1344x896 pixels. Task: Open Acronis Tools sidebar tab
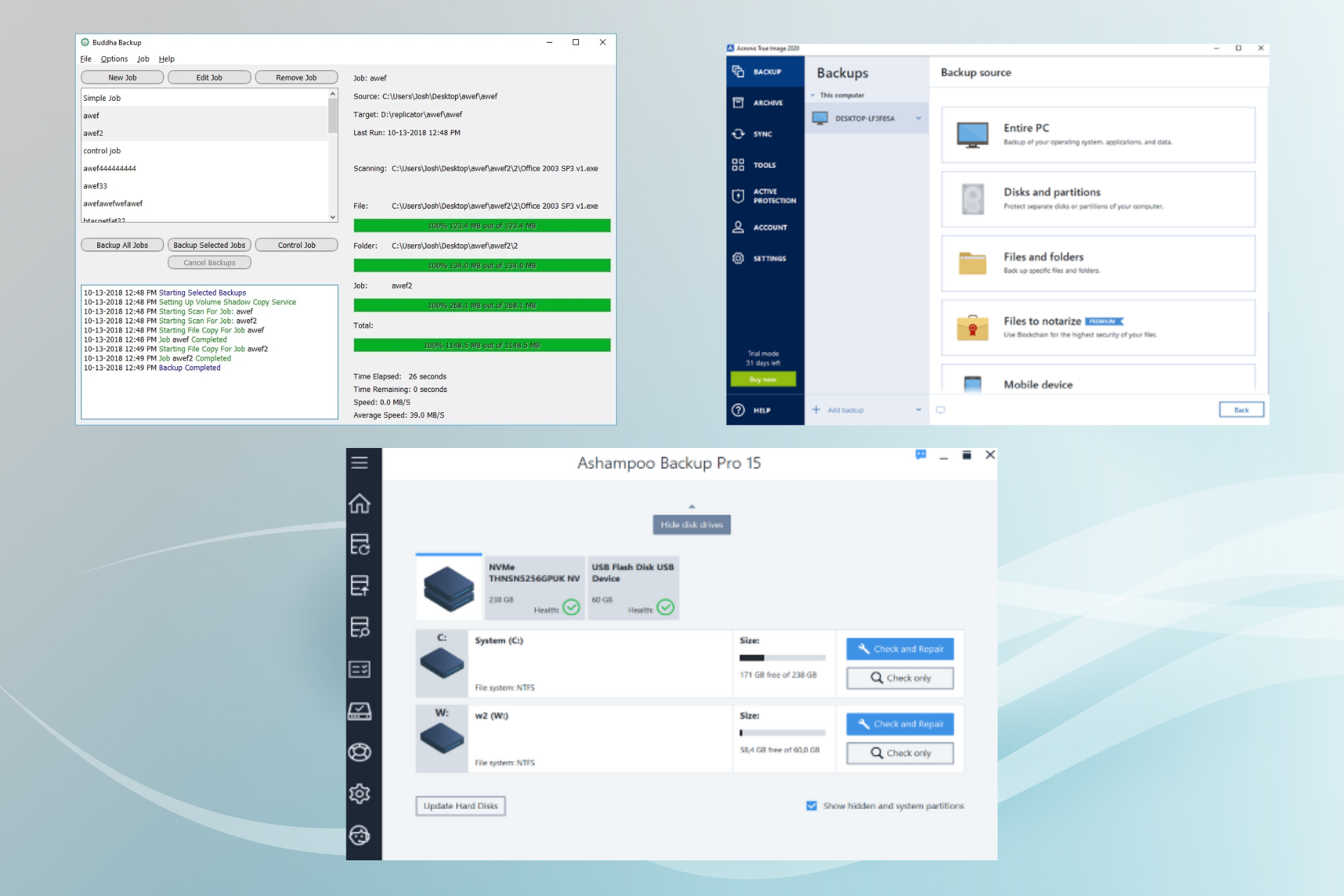pyautogui.click(x=765, y=165)
